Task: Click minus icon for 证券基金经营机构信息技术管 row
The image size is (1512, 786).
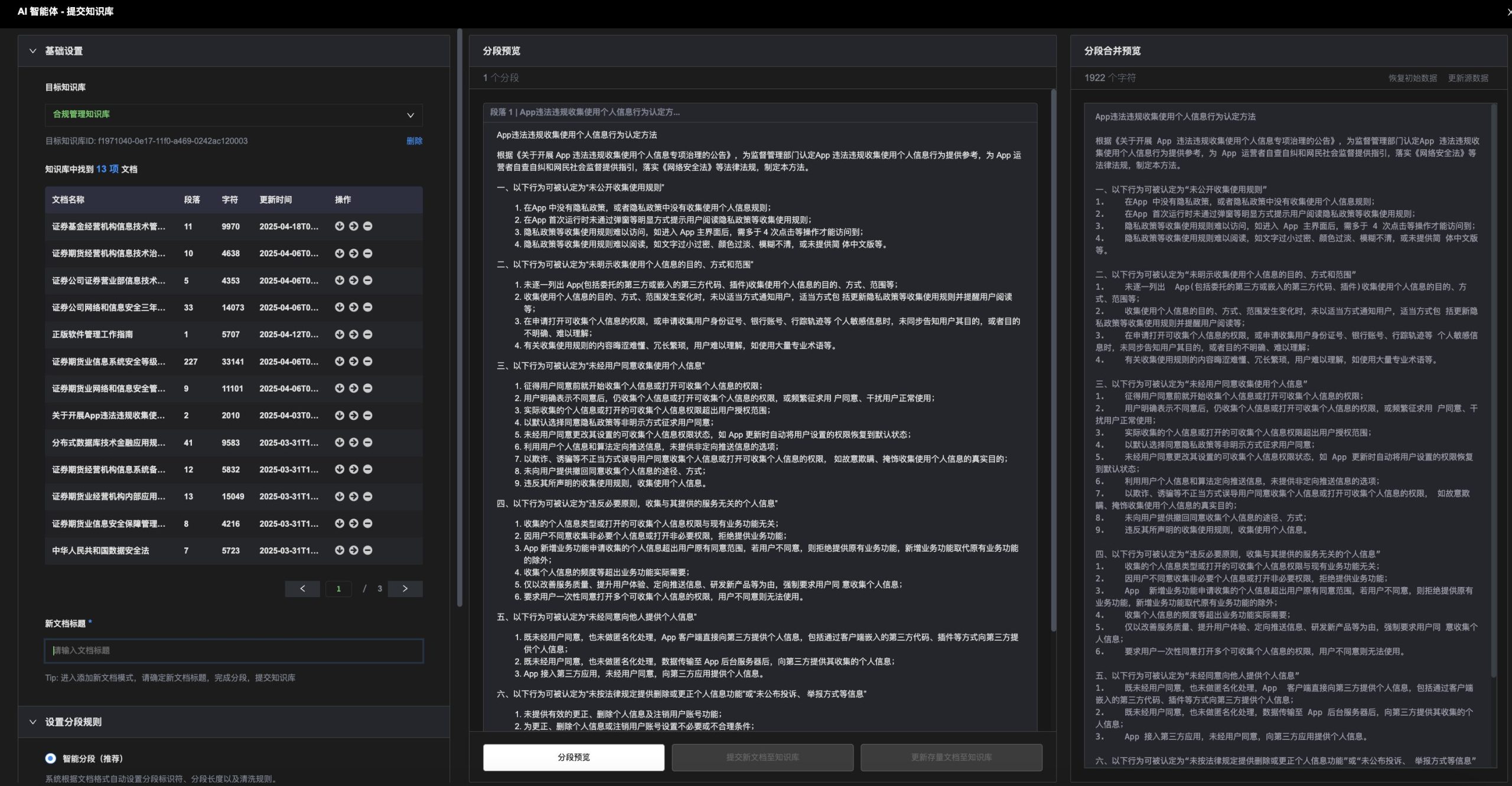Action: pos(367,226)
